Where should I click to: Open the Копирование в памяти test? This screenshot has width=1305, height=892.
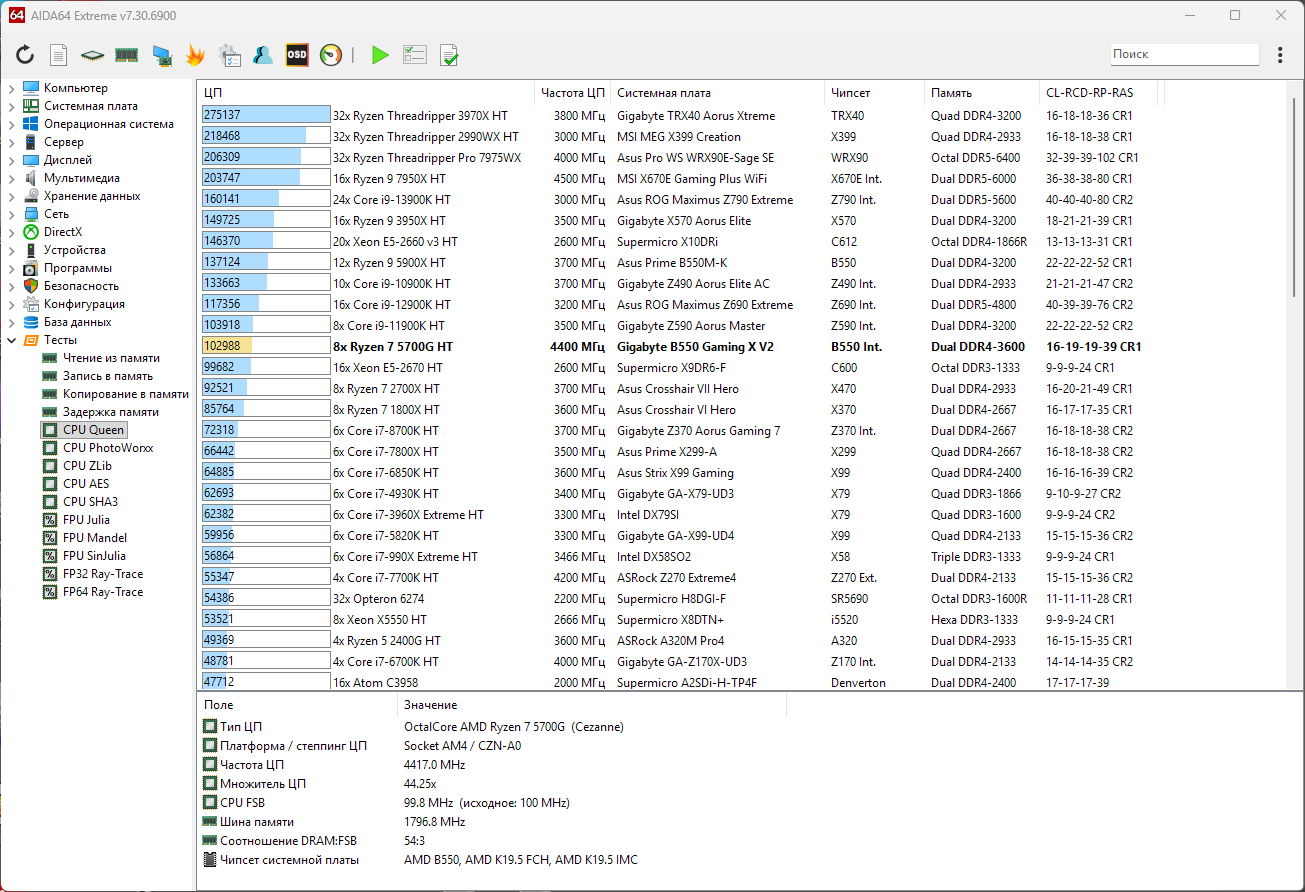pos(126,394)
